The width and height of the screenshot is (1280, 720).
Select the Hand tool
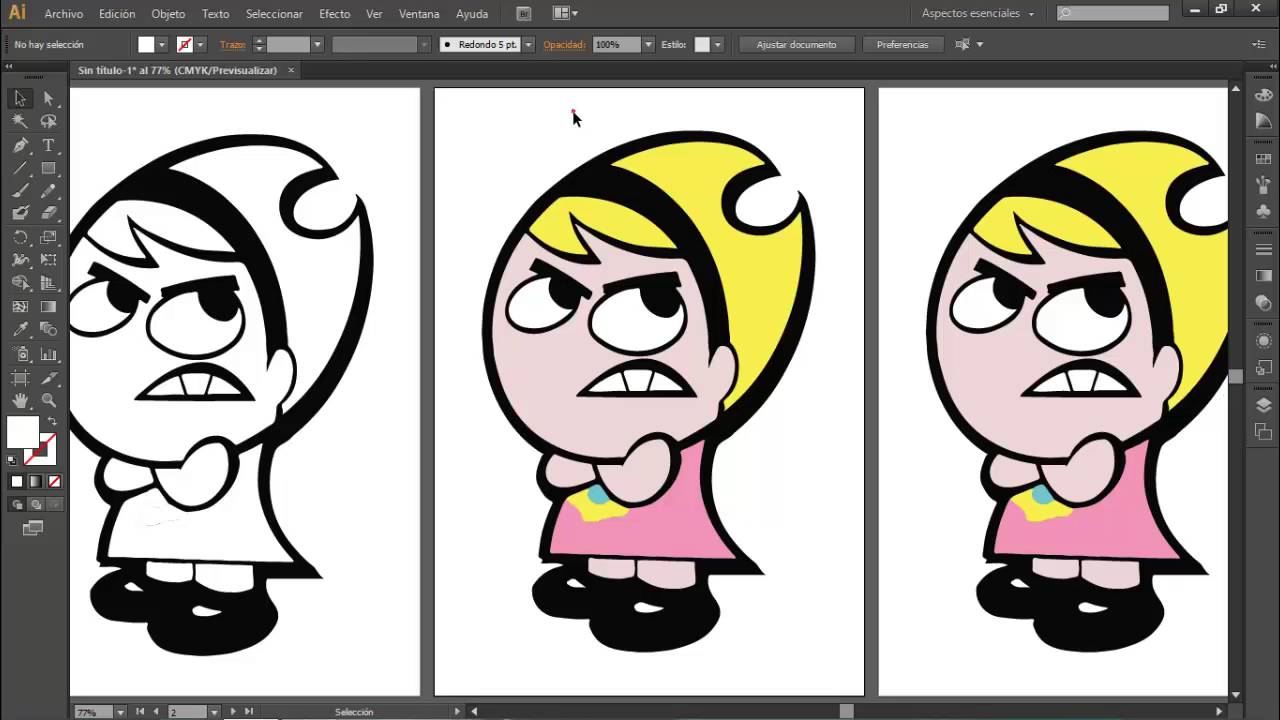click(20, 401)
